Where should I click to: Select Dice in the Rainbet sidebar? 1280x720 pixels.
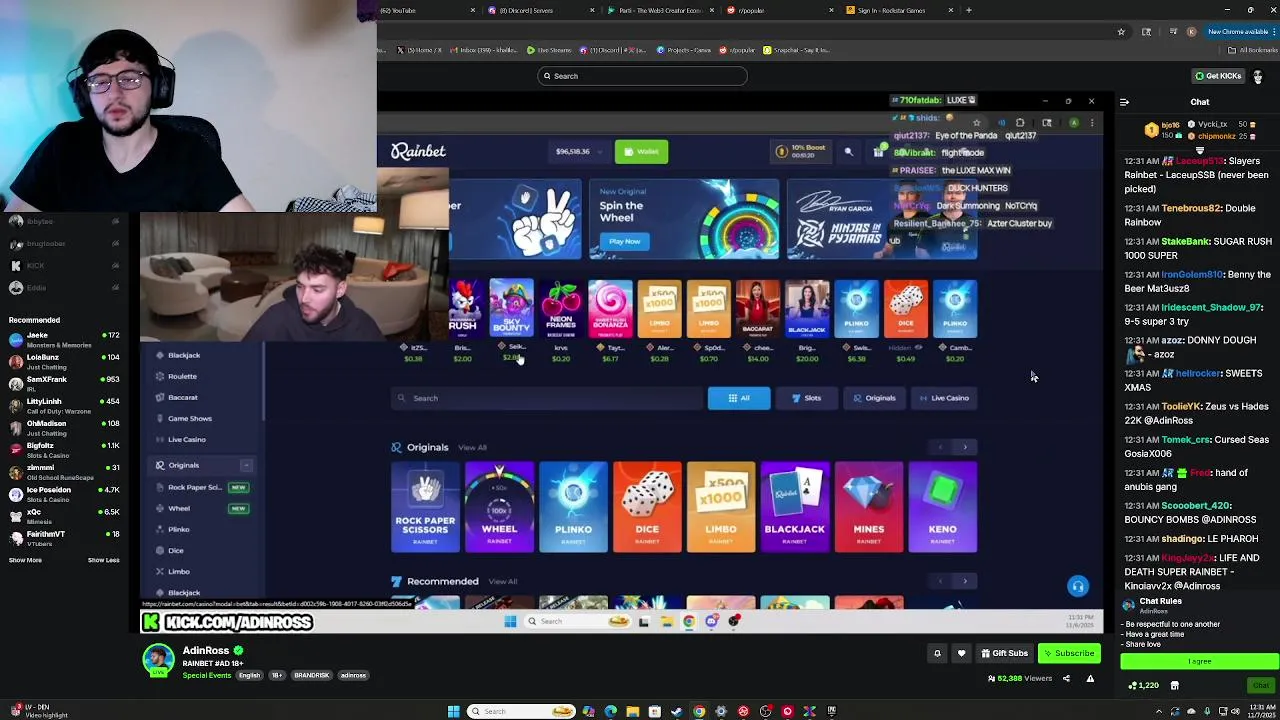point(176,550)
